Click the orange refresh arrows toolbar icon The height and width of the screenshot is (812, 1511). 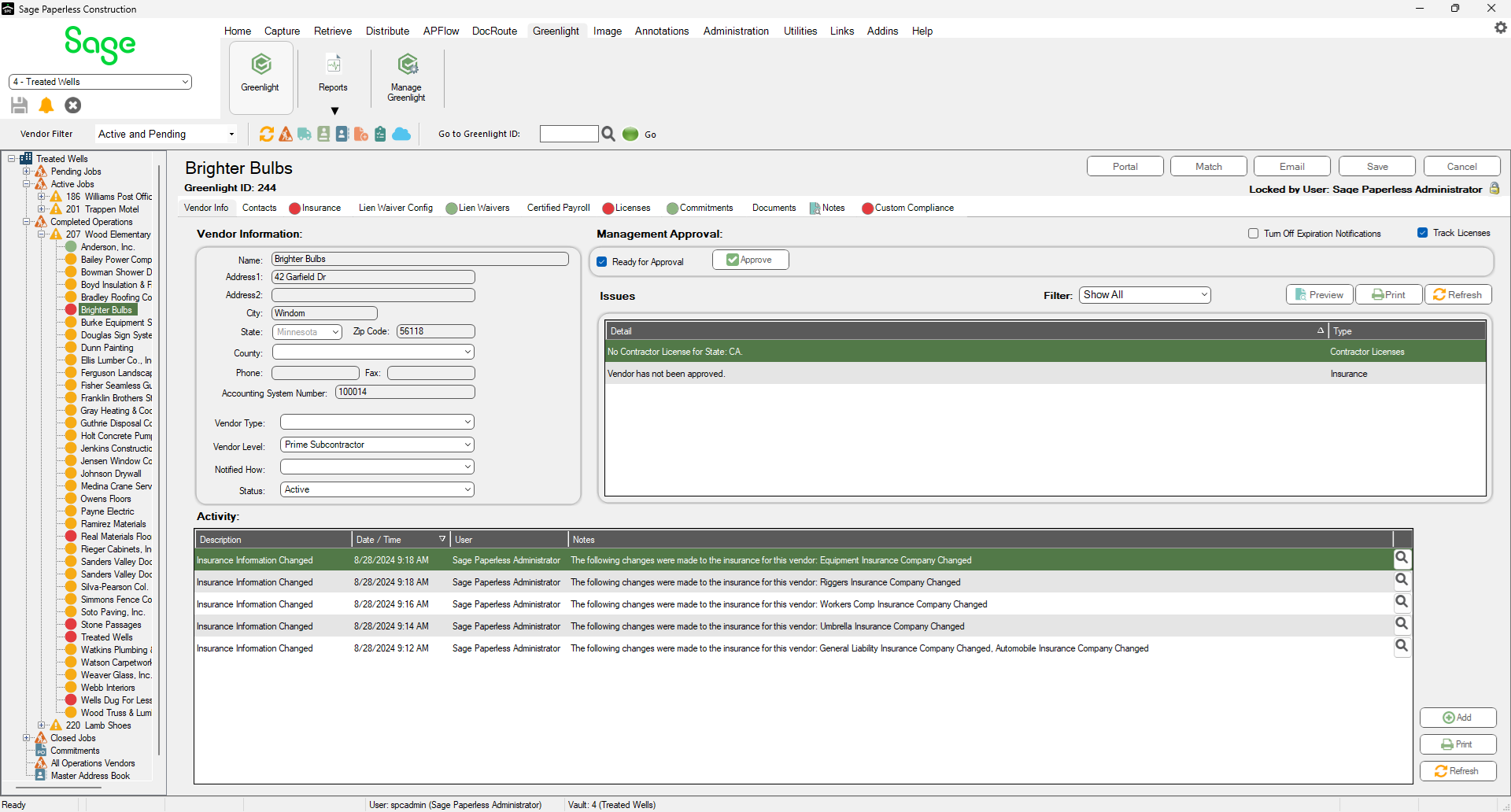[x=267, y=134]
